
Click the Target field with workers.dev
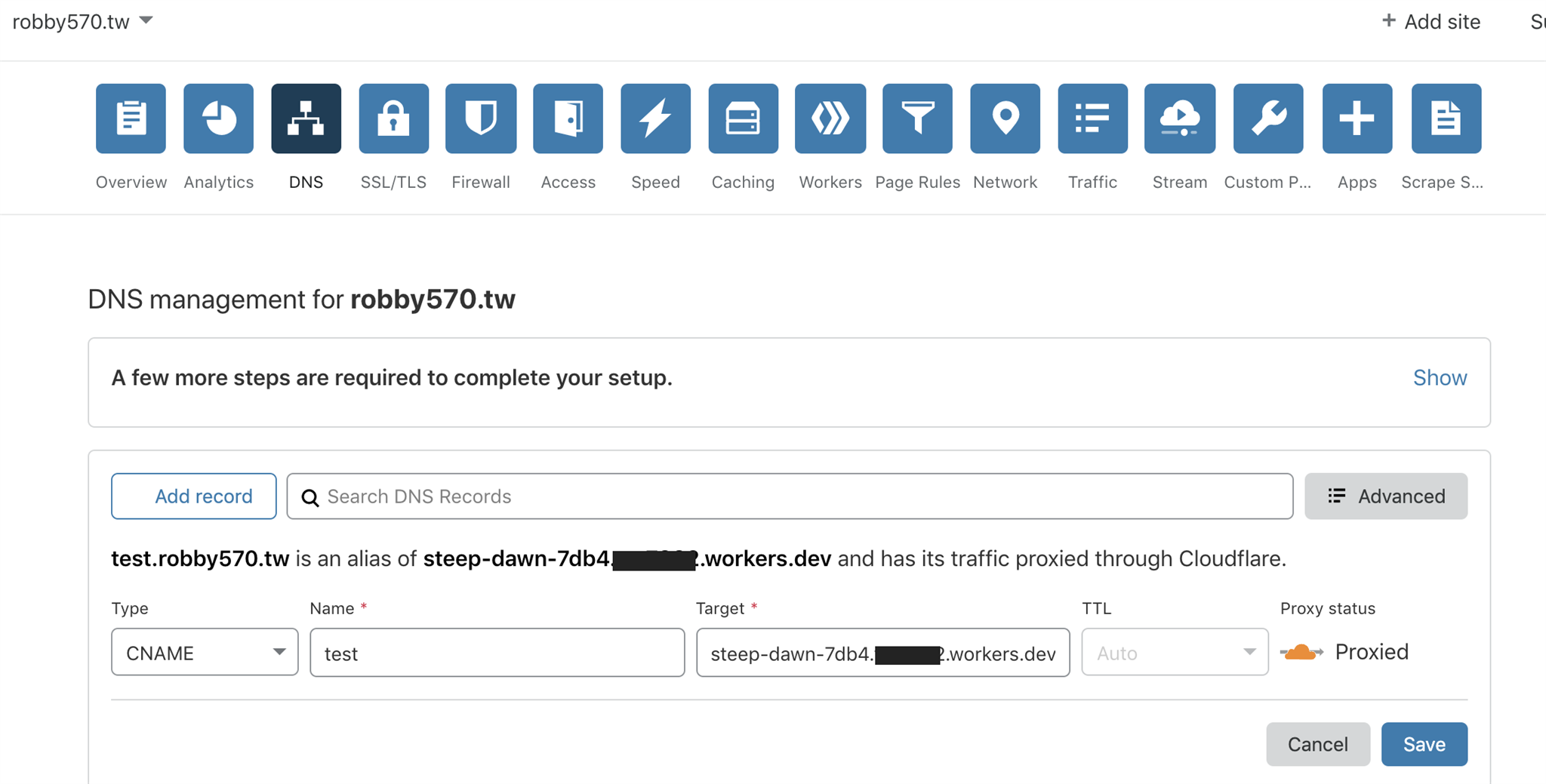click(883, 653)
